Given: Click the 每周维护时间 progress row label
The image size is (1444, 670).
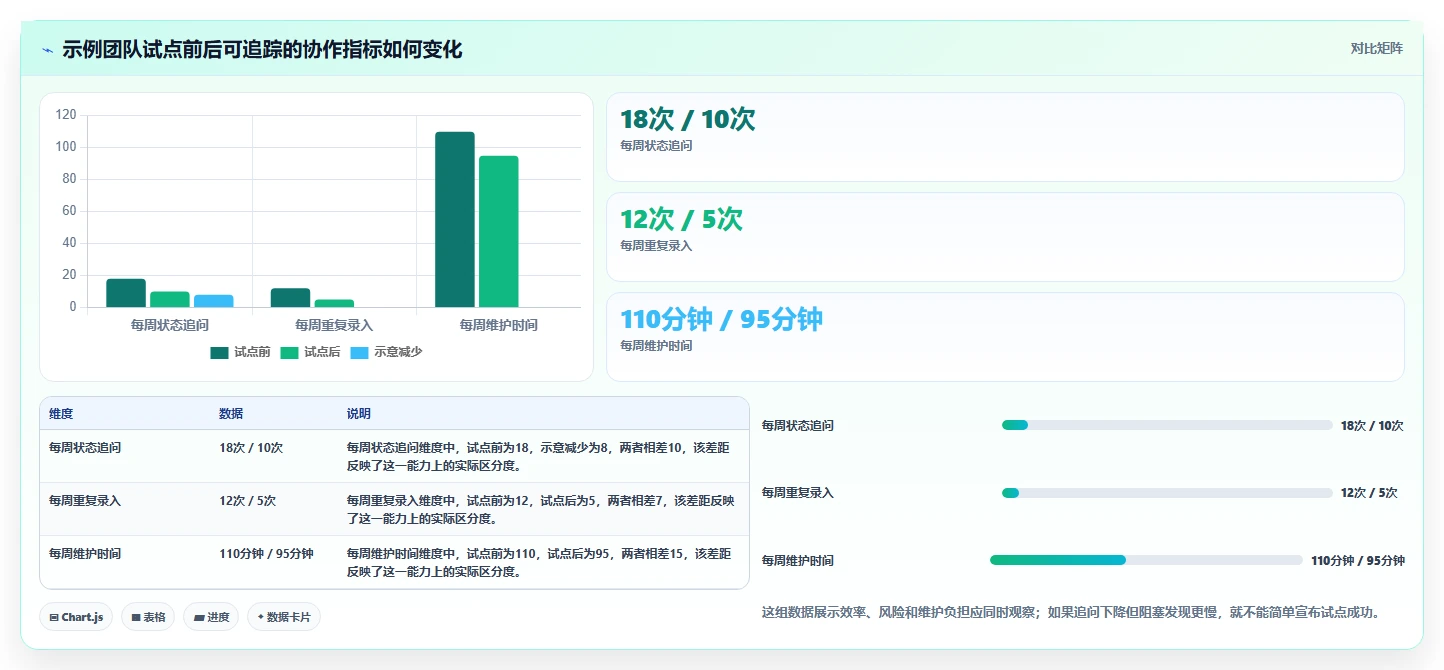Looking at the screenshot, I should click(798, 561).
